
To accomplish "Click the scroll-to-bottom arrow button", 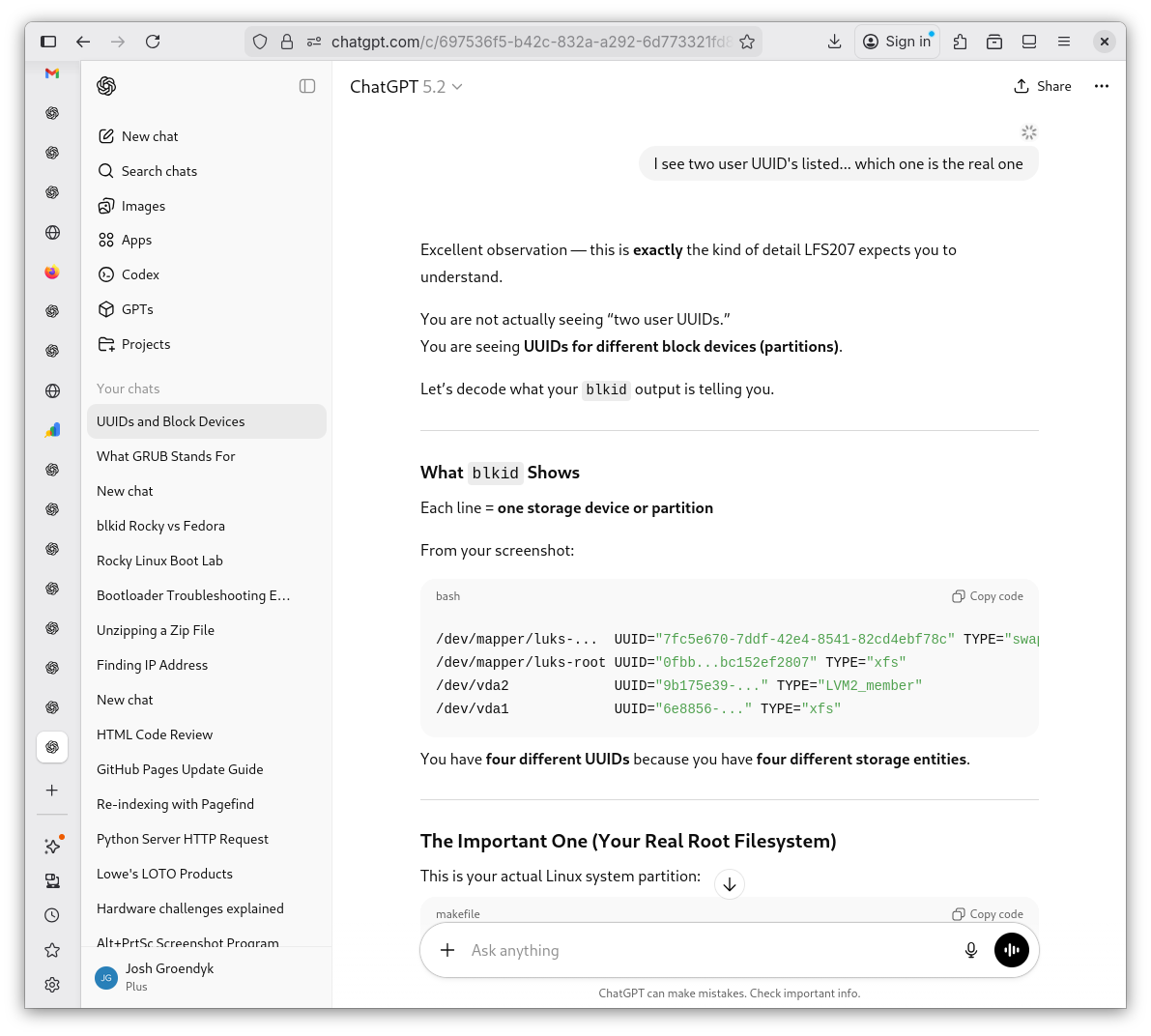I will tap(730, 884).
